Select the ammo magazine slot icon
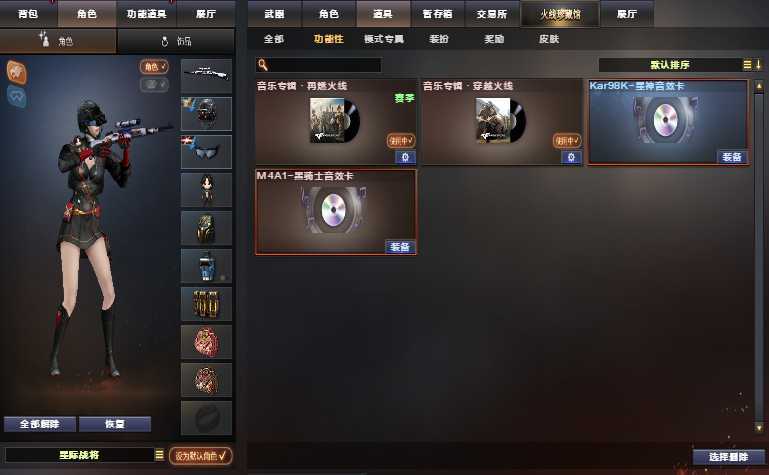The image size is (769, 475). [x=206, y=304]
